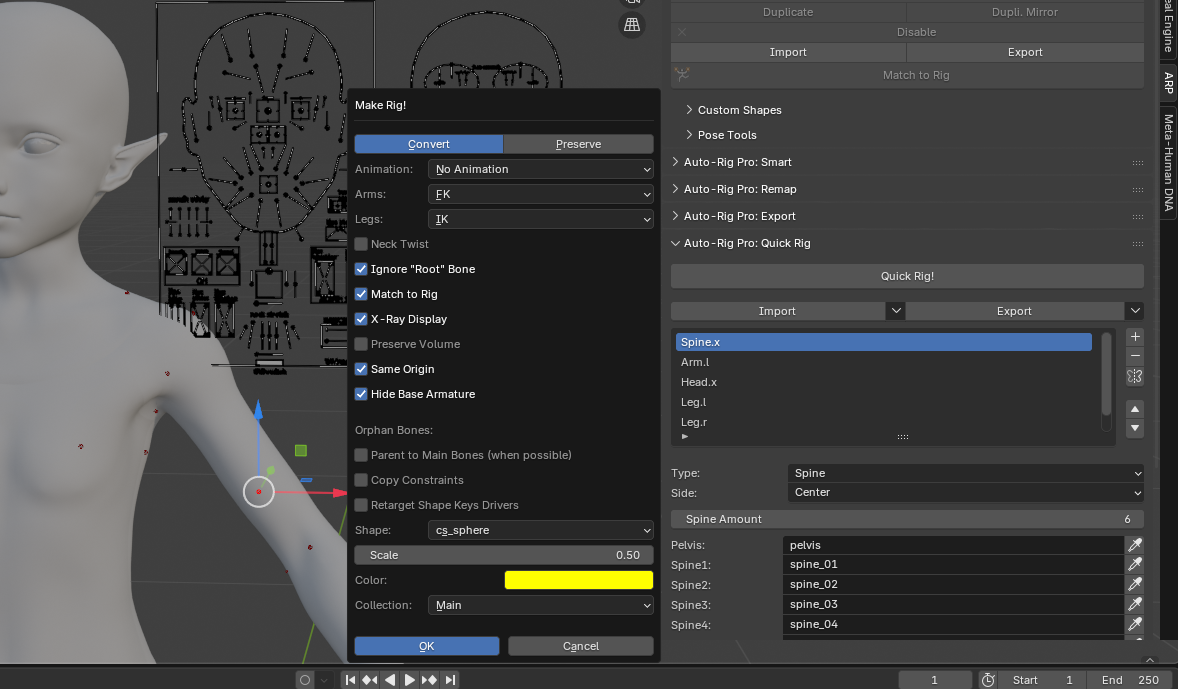Remove selected limb with the minus icon
The height and width of the screenshot is (689, 1178).
point(1135,356)
